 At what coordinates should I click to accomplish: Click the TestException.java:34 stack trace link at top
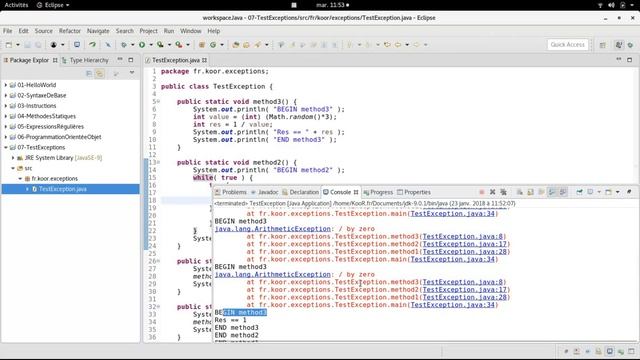(x=453, y=213)
